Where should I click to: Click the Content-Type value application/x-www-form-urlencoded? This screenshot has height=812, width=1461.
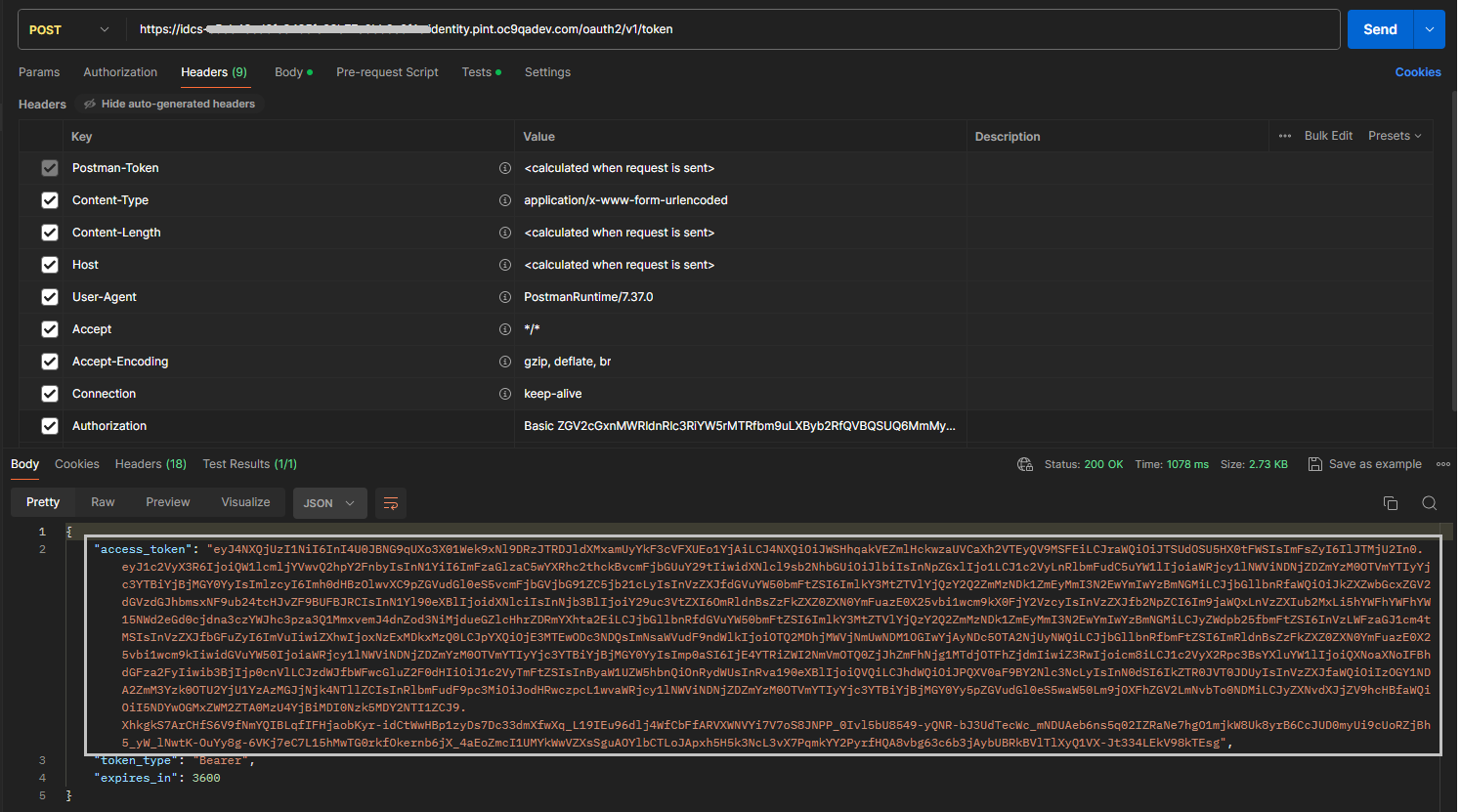coord(625,200)
